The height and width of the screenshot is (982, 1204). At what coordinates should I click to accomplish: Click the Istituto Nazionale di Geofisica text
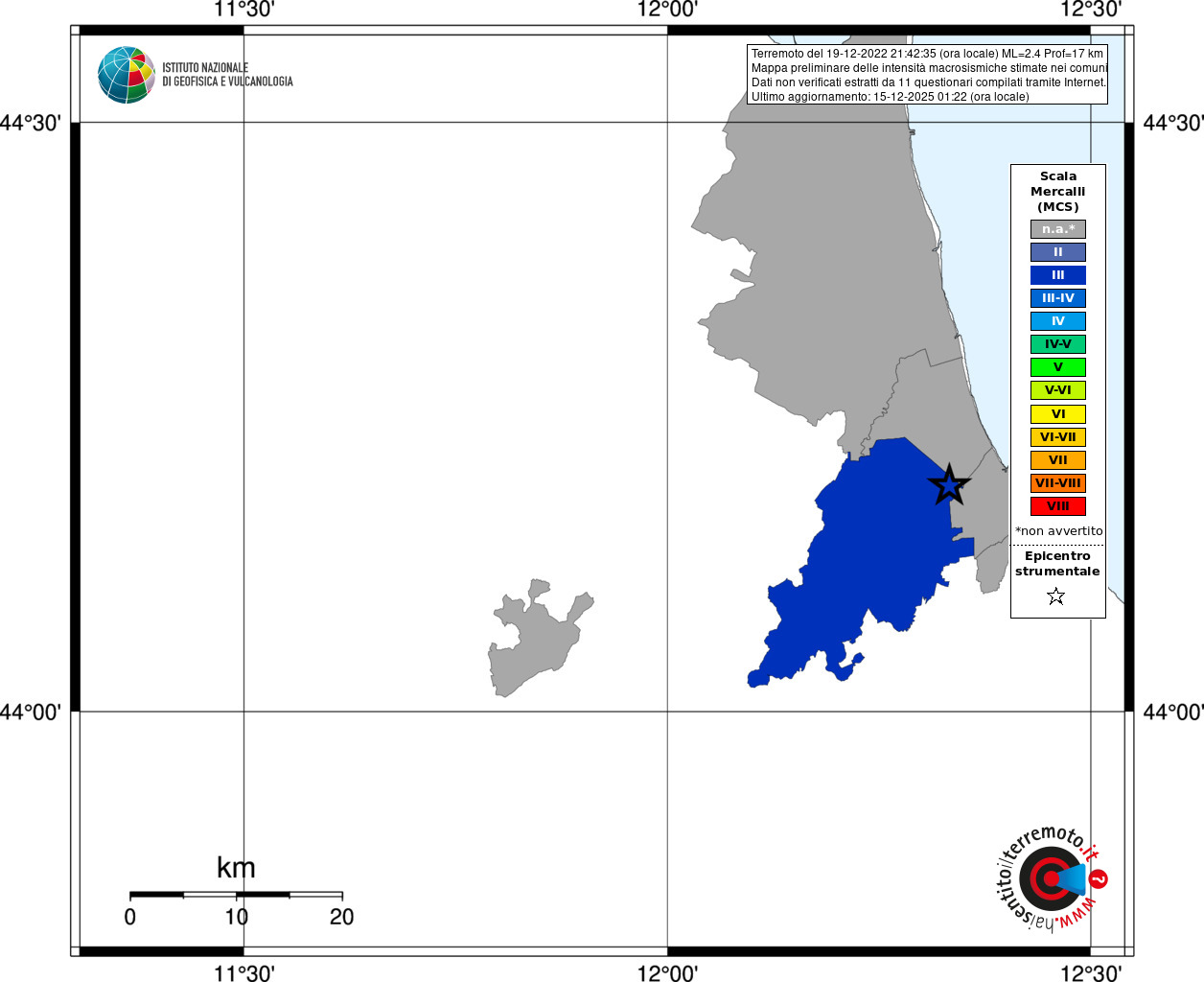point(227,75)
